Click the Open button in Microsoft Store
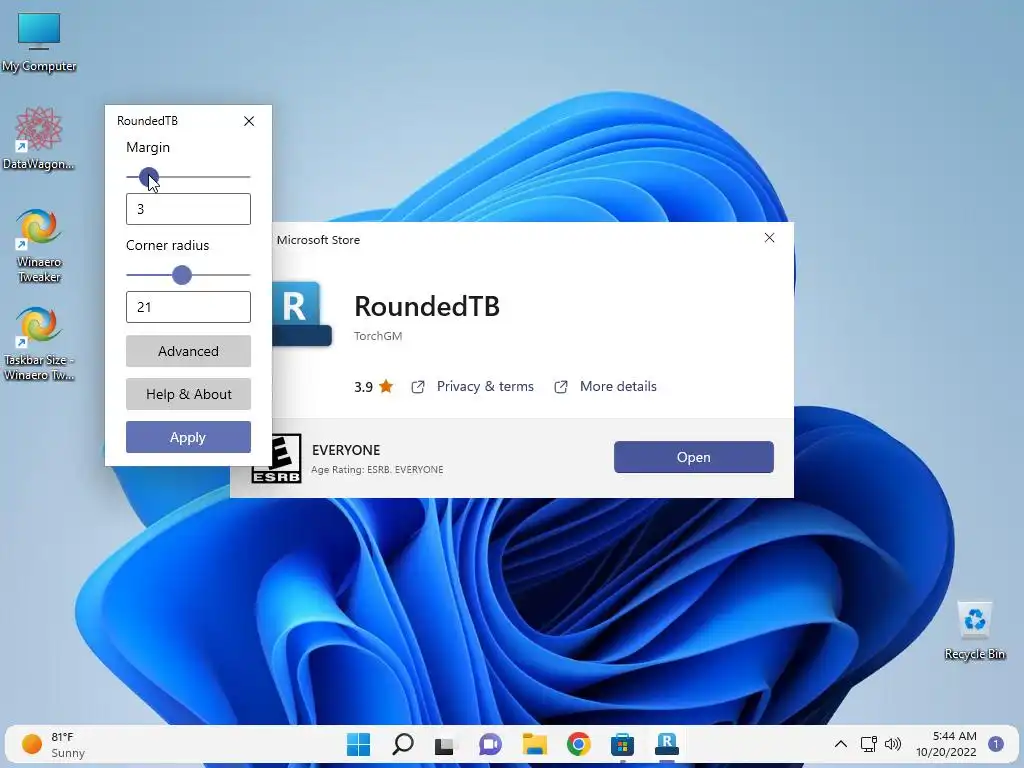 pyautogui.click(x=694, y=457)
